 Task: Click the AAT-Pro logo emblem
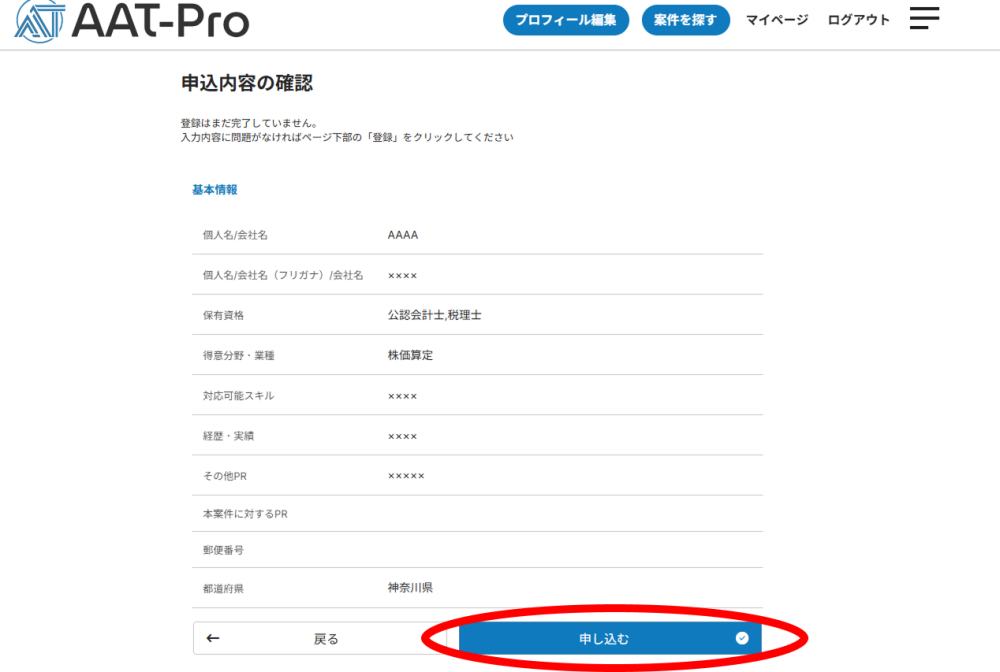point(38,20)
